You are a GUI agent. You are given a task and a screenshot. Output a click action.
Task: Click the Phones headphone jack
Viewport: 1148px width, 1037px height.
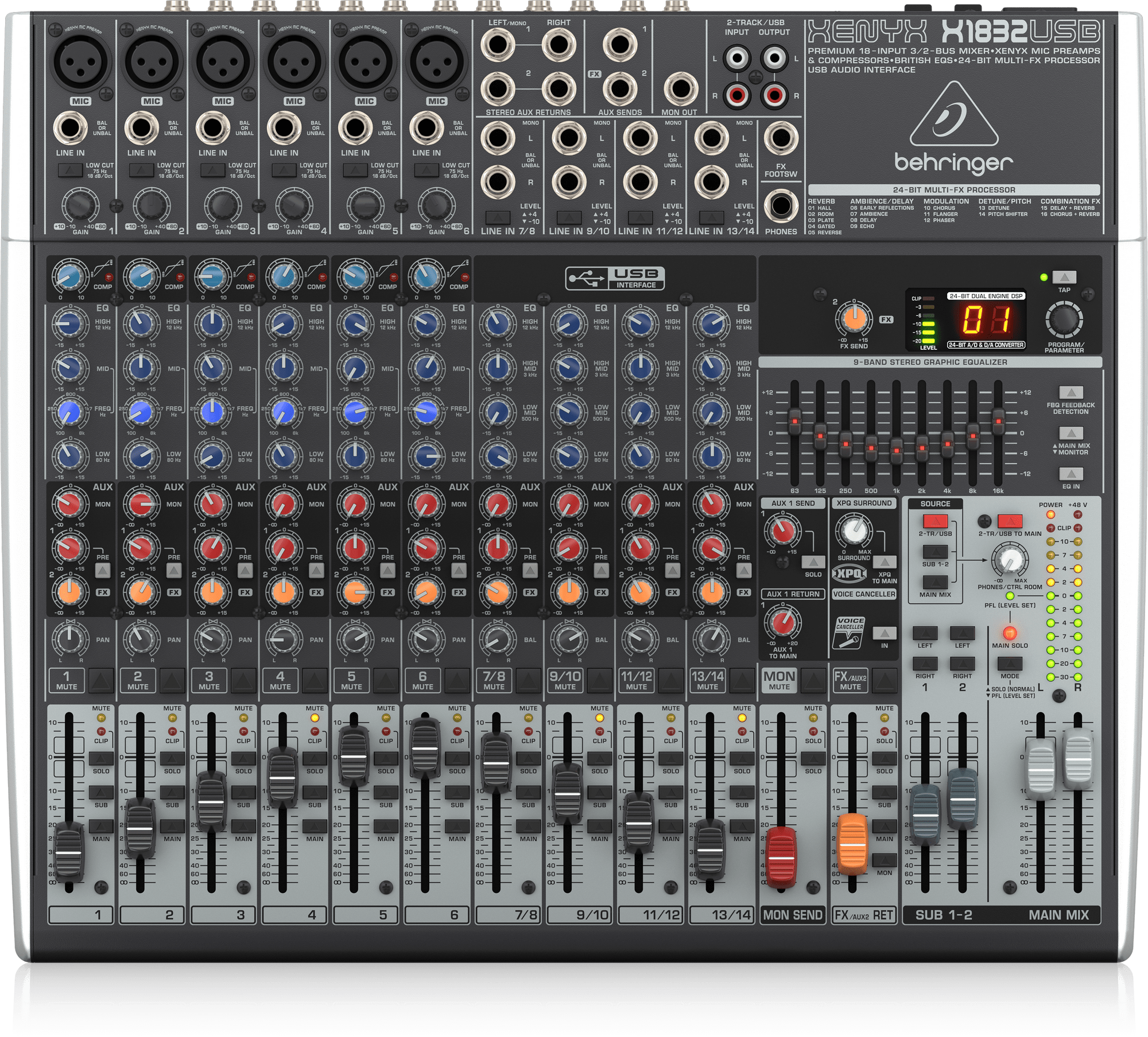[781, 207]
